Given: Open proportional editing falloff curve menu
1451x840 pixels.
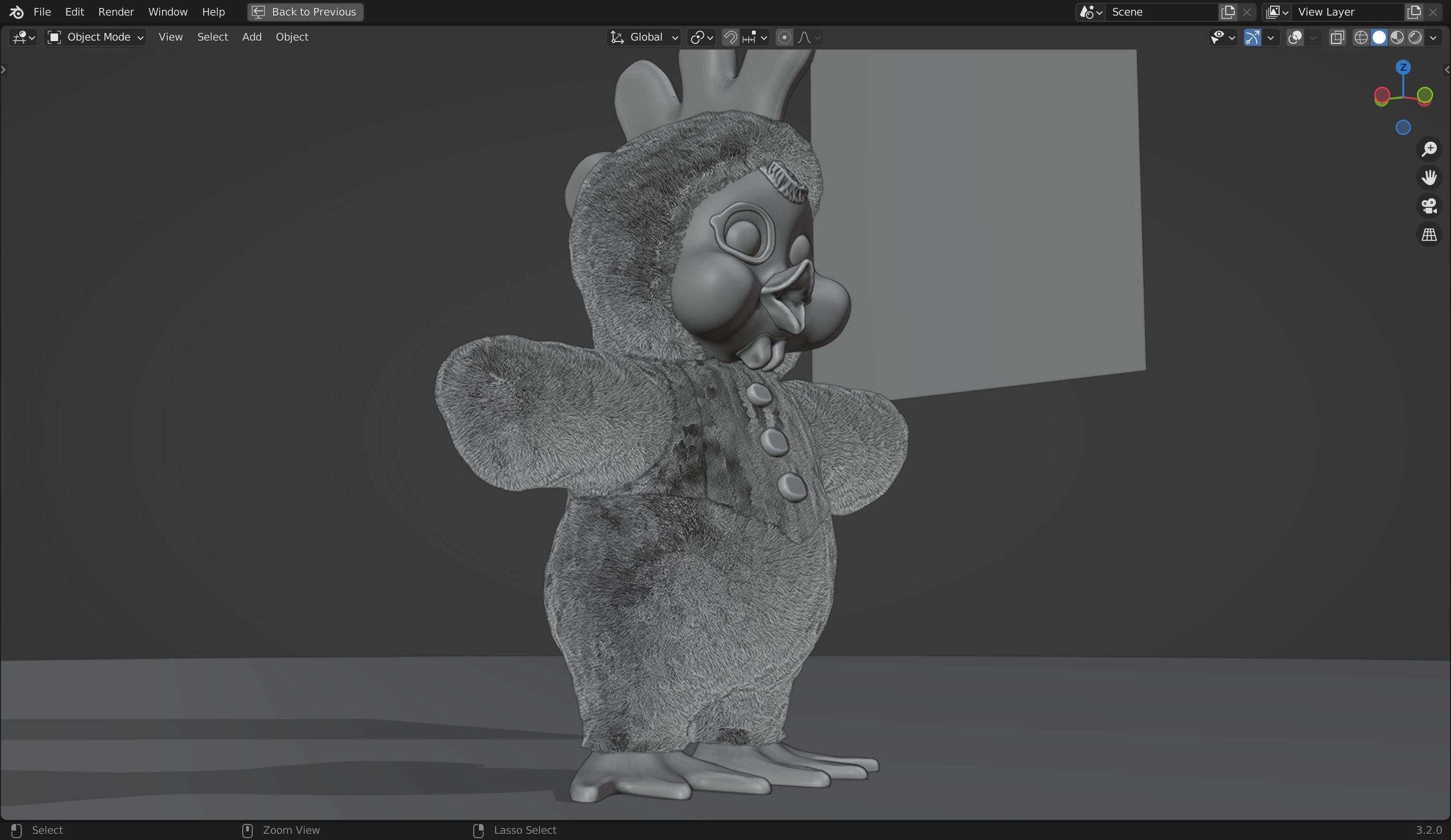Looking at the screenshot, I should tap(809, 37).
